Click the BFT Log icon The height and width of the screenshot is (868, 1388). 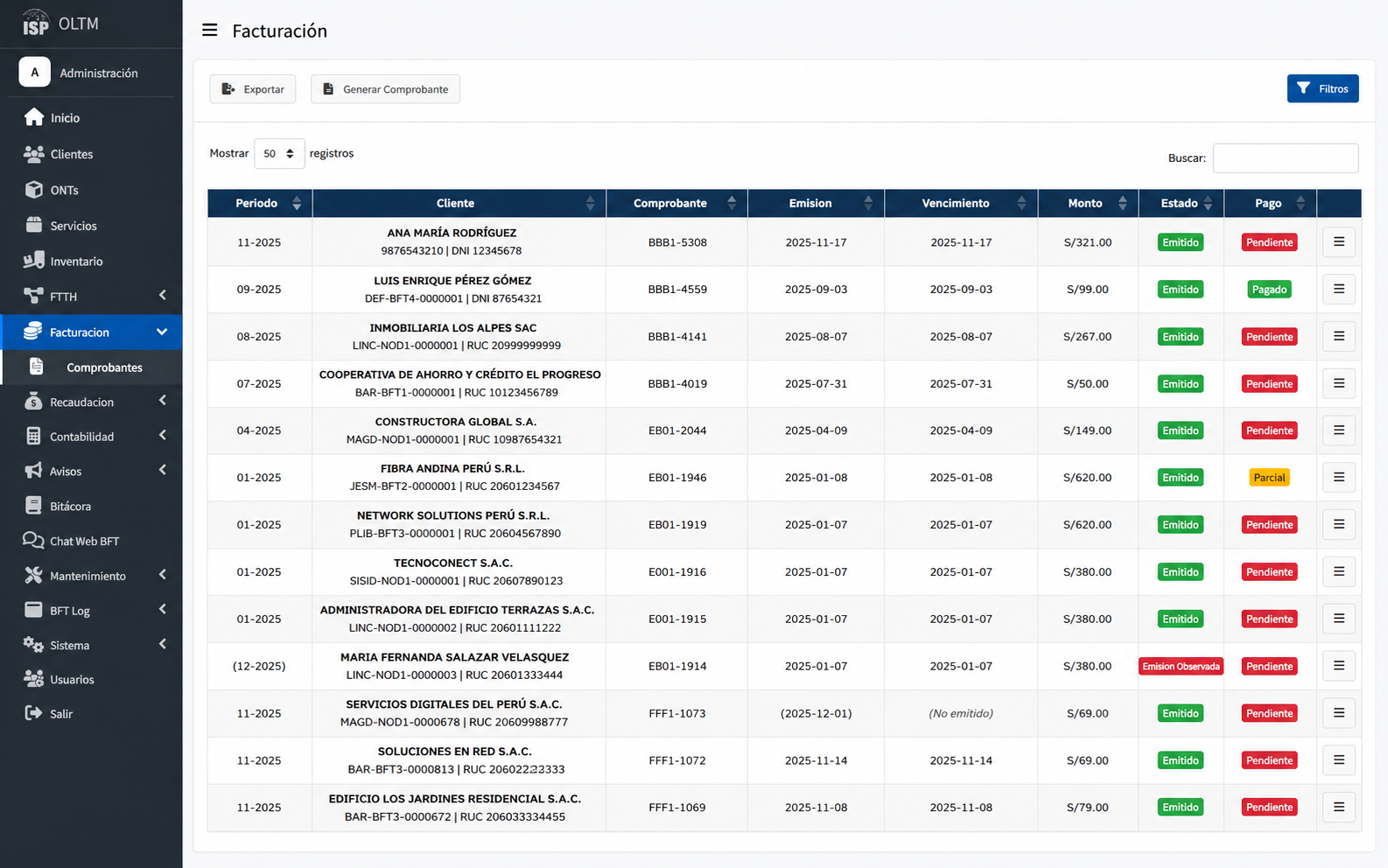pyautogui.click(x=33, y=610)
